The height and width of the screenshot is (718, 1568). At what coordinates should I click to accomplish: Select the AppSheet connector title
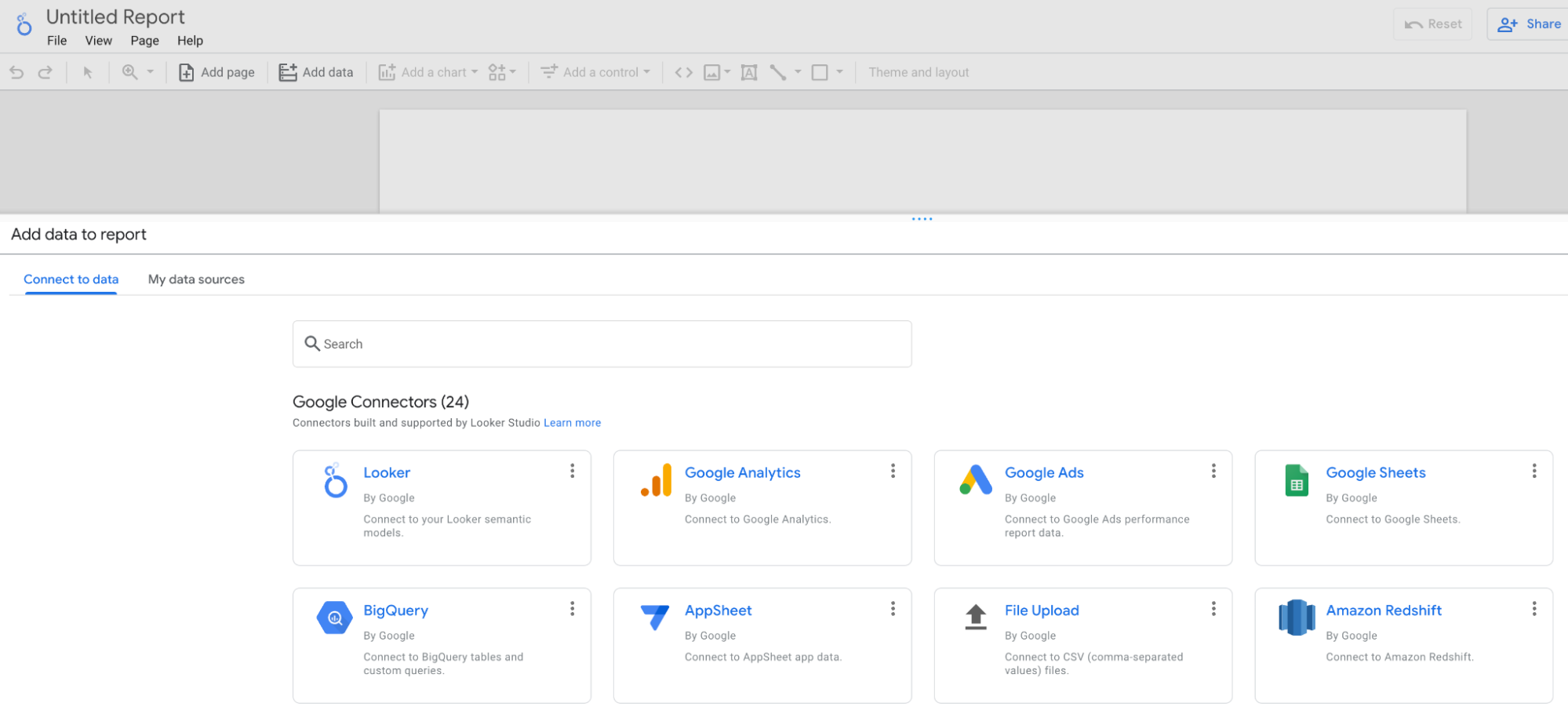tap(719, 610)
